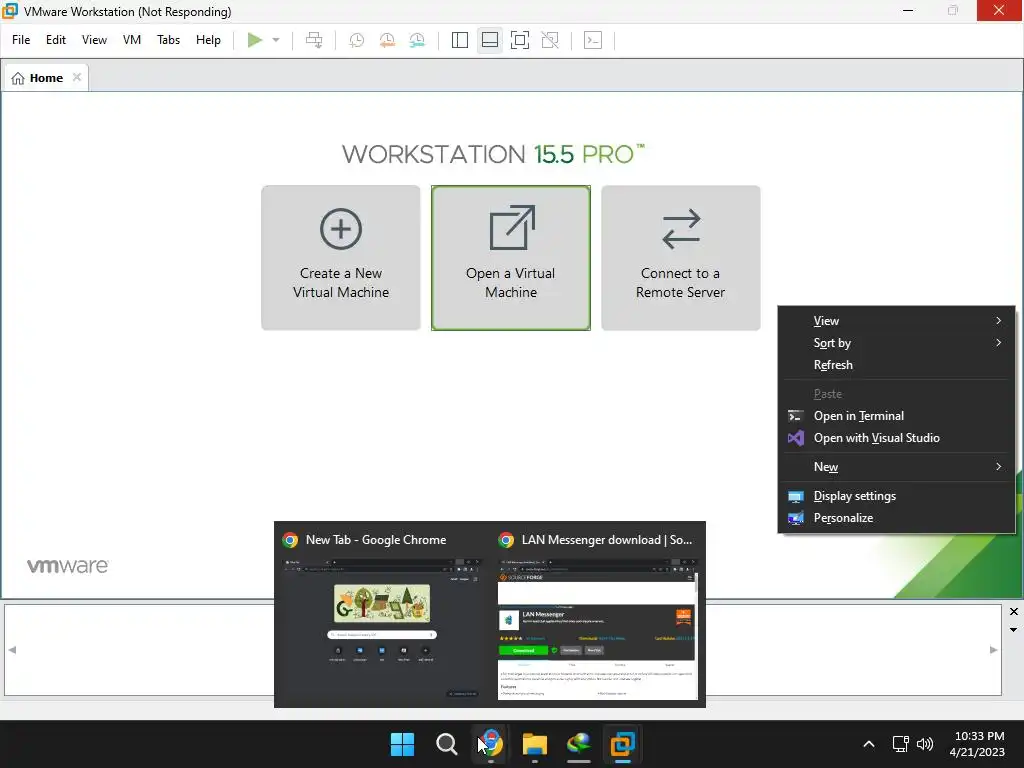Click the network status tray icon
Viewport: 1024px width, 768px height.
pyautogui.click(x=901, y=744)
